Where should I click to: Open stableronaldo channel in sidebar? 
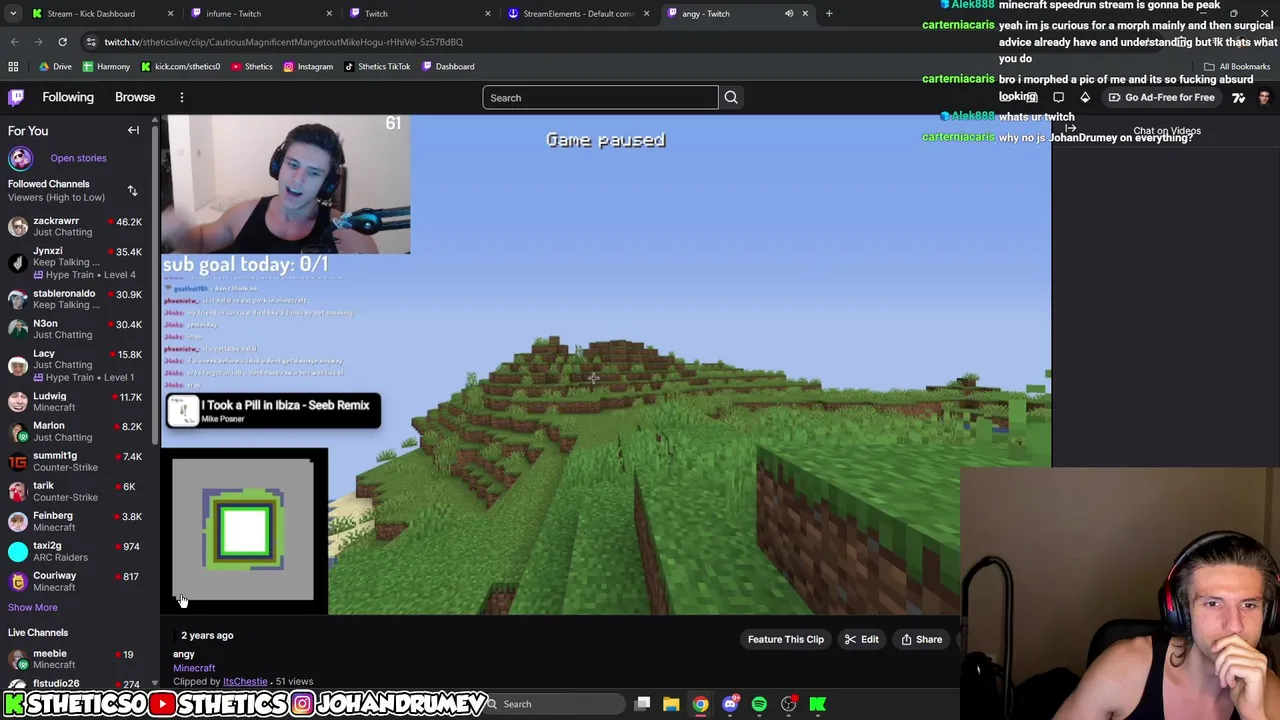tap(75, 299)
